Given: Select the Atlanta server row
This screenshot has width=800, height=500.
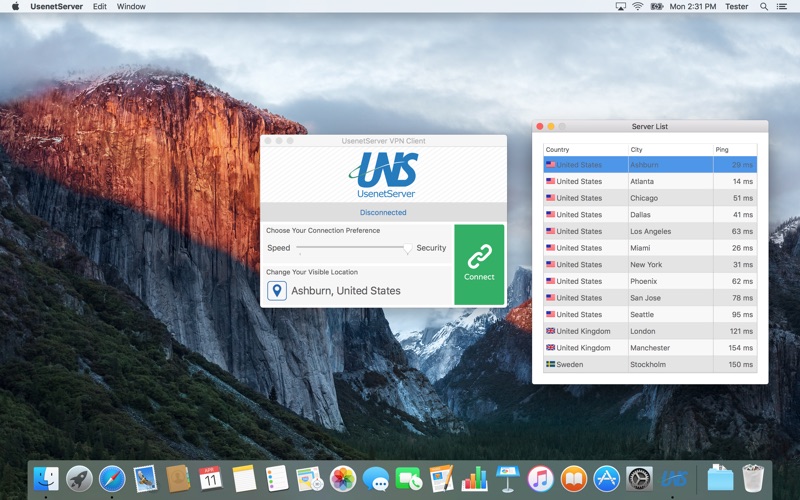Looking at the screenshot, I should tap(650, 181).
